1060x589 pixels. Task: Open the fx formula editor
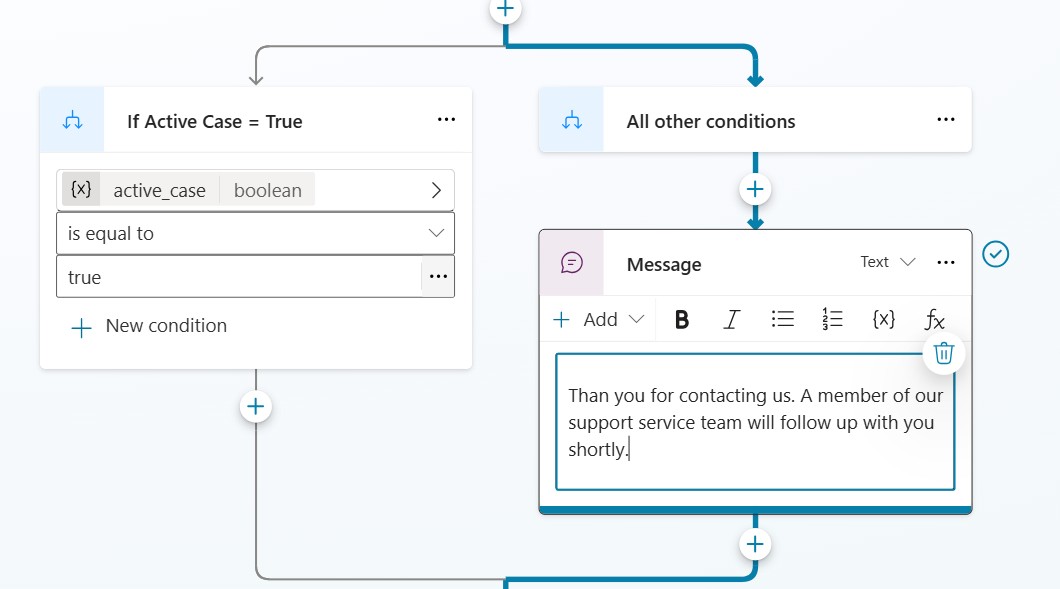click(x=934, y=320)
